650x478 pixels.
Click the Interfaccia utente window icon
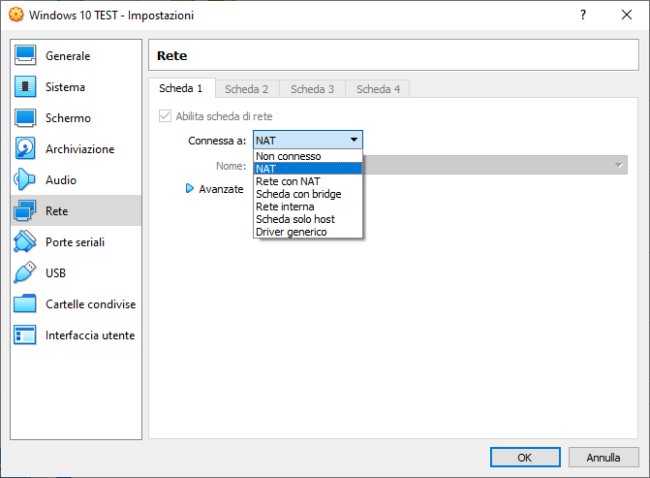pyautogui.click(x=25, y=335)
